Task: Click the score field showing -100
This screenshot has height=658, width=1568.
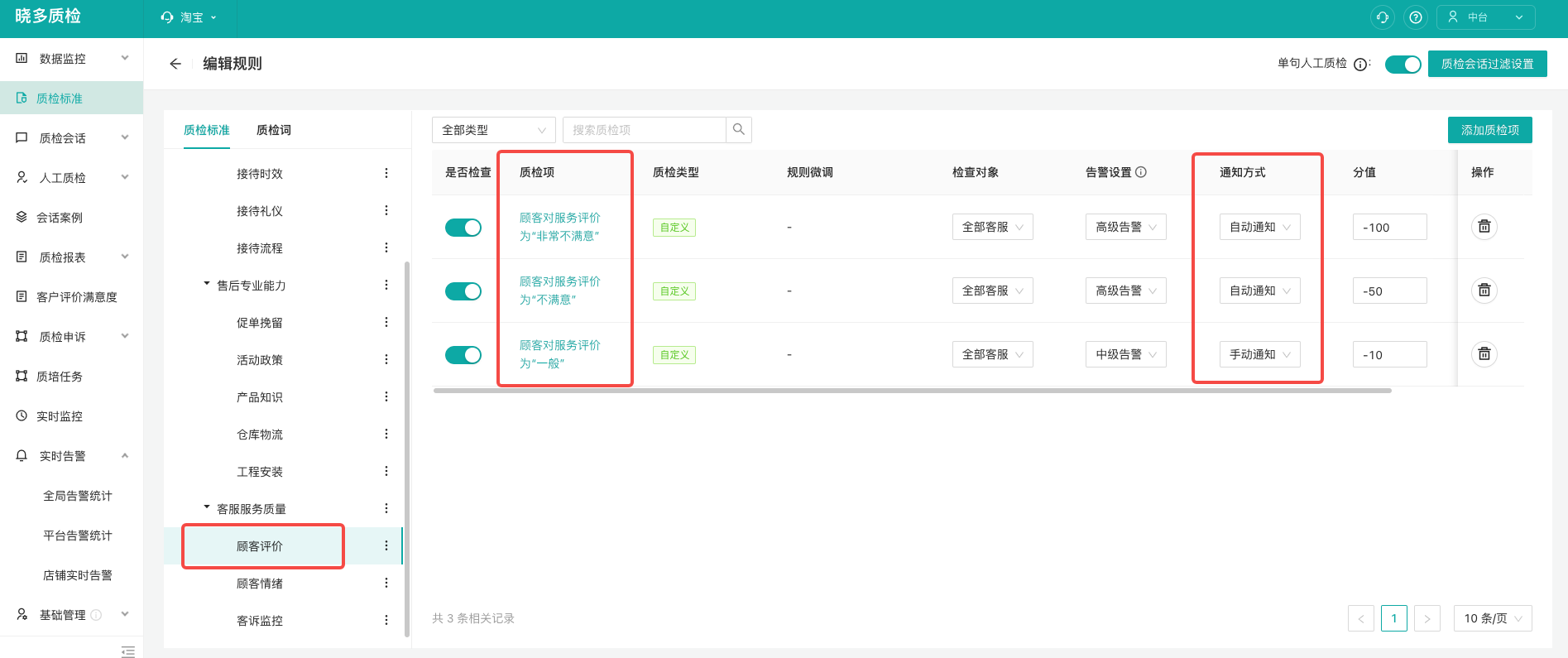Action: (x=1390, y=228)
